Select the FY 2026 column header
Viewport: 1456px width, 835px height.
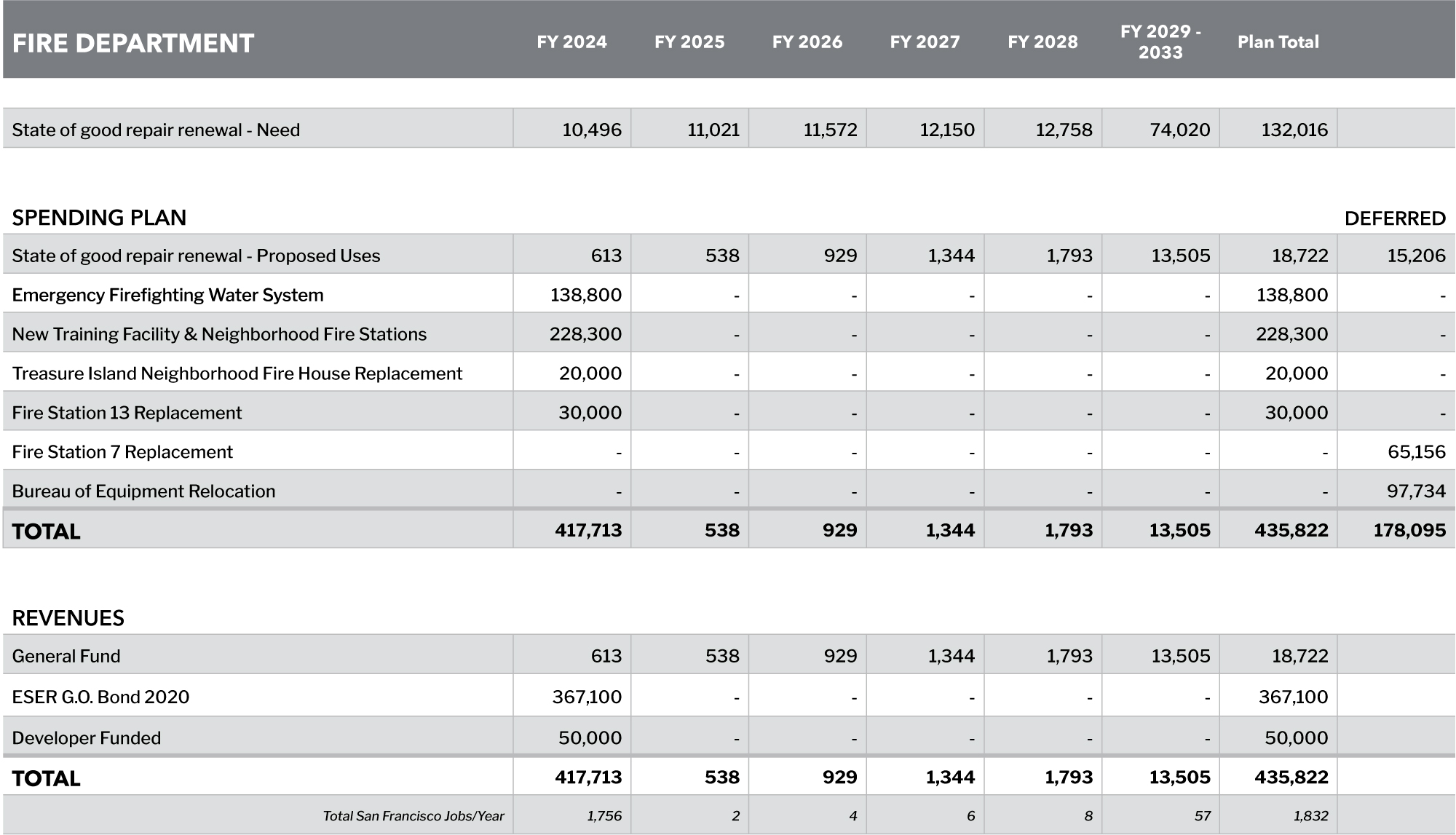807,42
